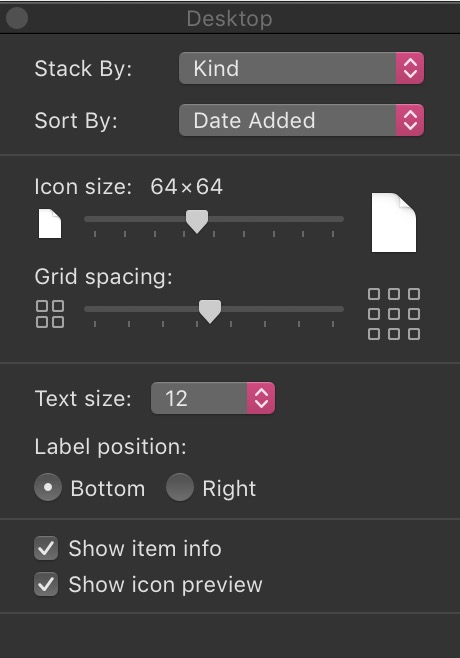460x658 pixels.
Task: Click the Desktop window title bar
Action: pos(230,18)
